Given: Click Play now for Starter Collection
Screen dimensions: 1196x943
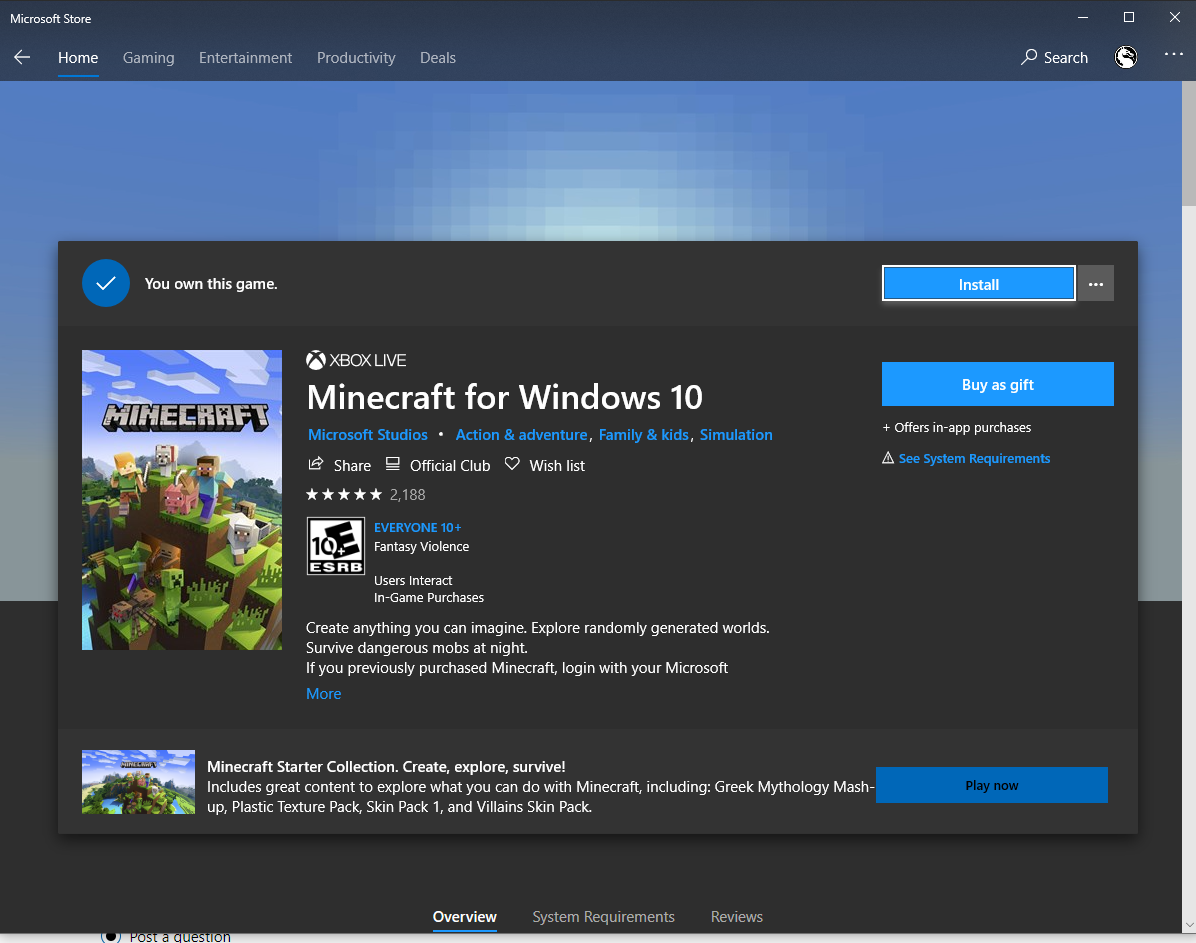Looking at the screenshot, I should point(992,785).
